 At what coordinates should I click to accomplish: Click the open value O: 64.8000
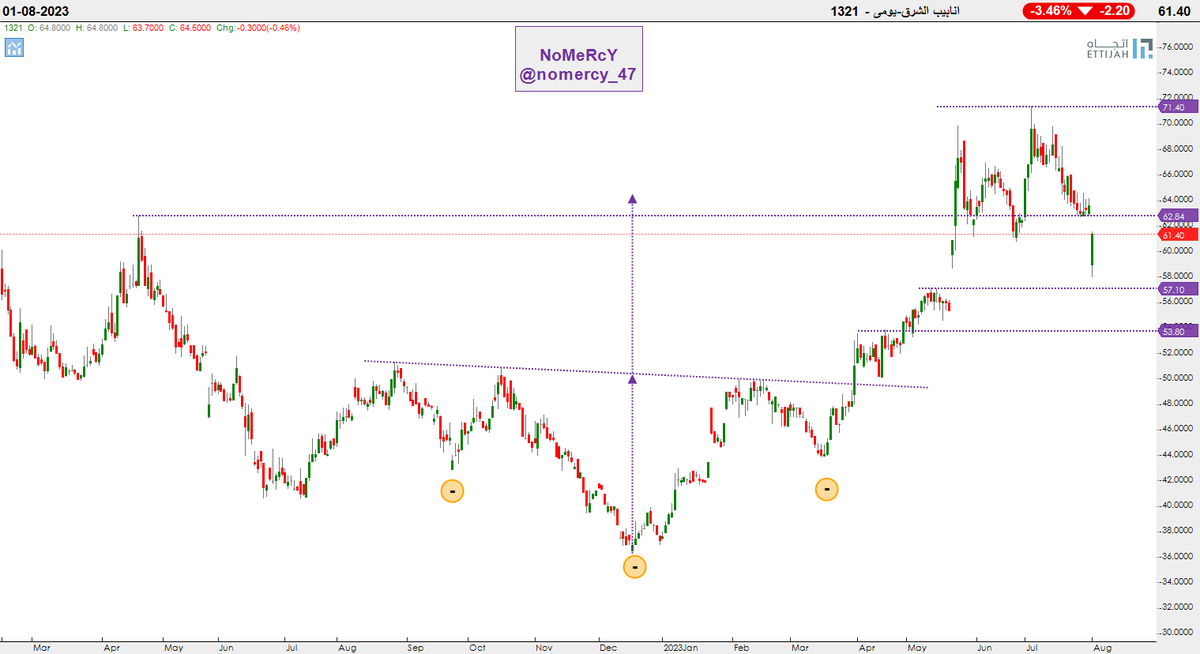(50, 28)
